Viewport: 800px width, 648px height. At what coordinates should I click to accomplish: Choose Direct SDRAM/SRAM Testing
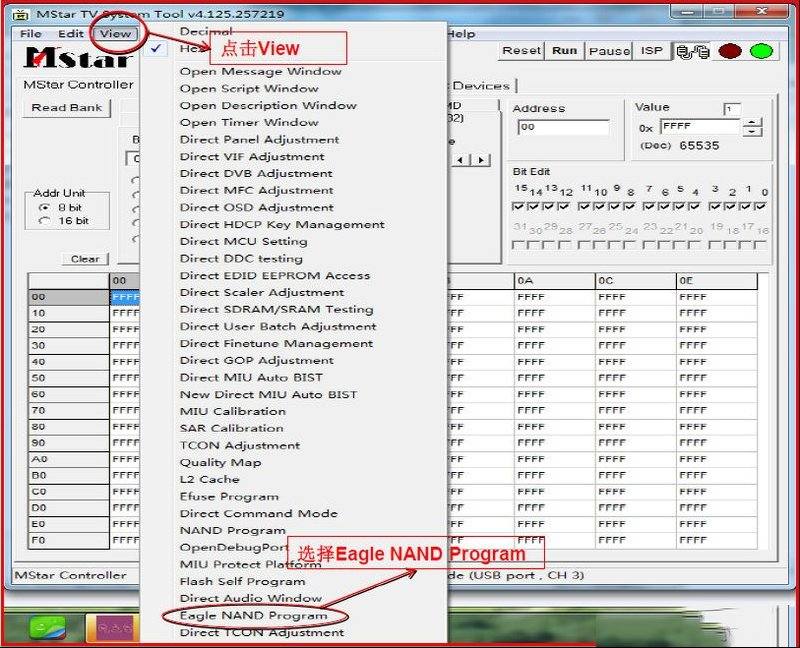[277, 309]
